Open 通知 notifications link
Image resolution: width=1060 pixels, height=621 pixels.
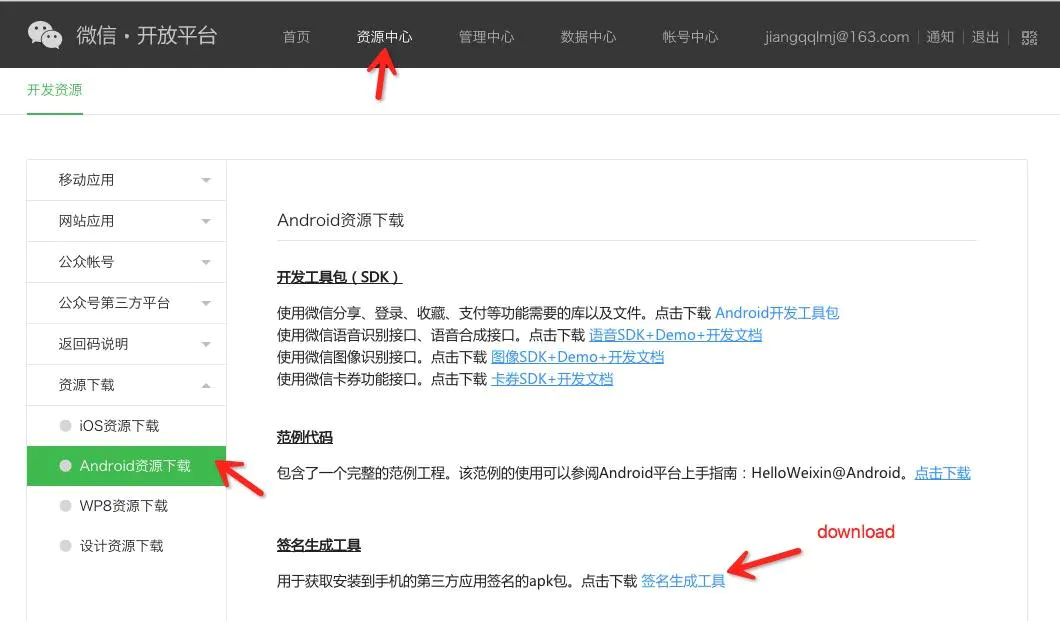(x=940, y=37)
